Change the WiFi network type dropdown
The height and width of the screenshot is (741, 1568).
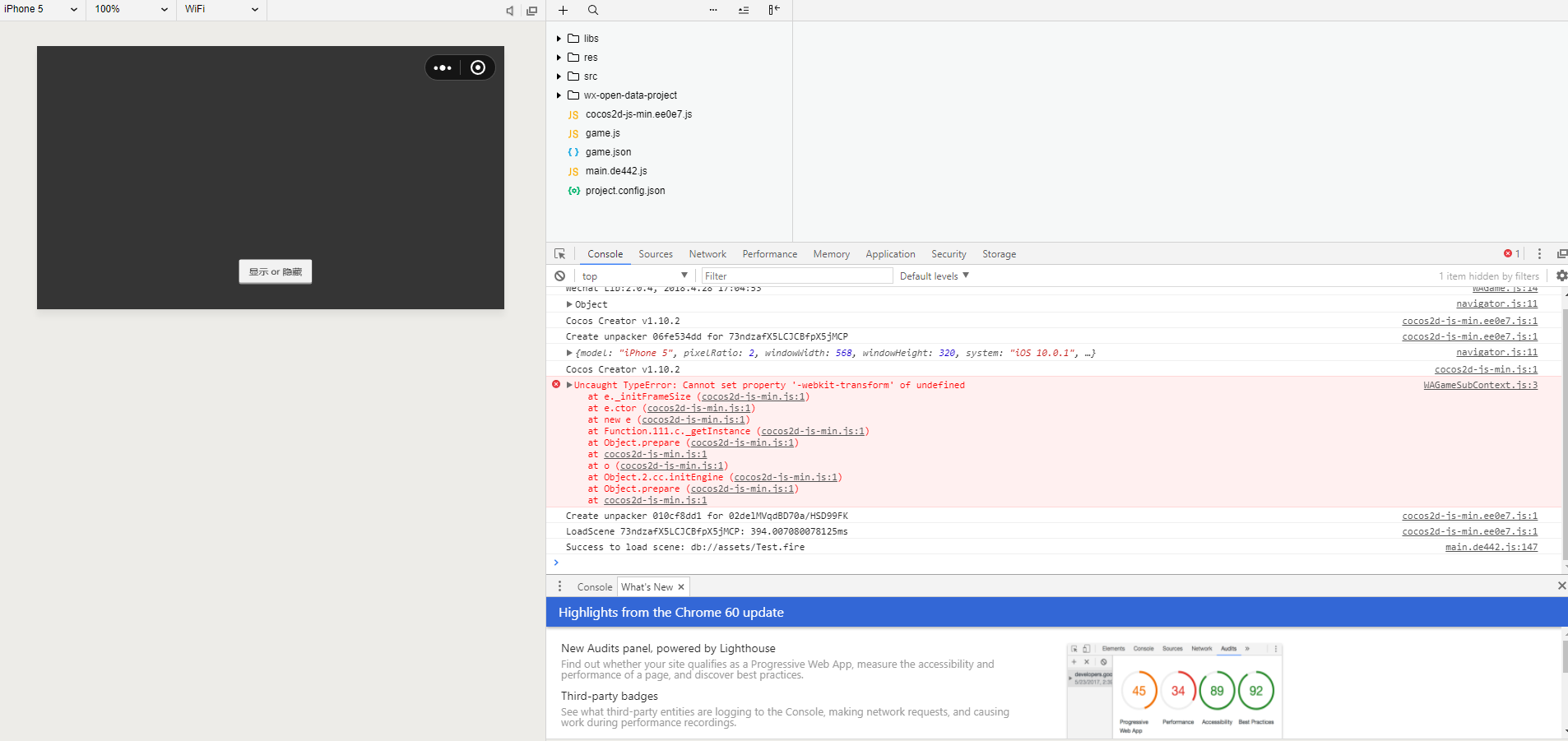221,10
